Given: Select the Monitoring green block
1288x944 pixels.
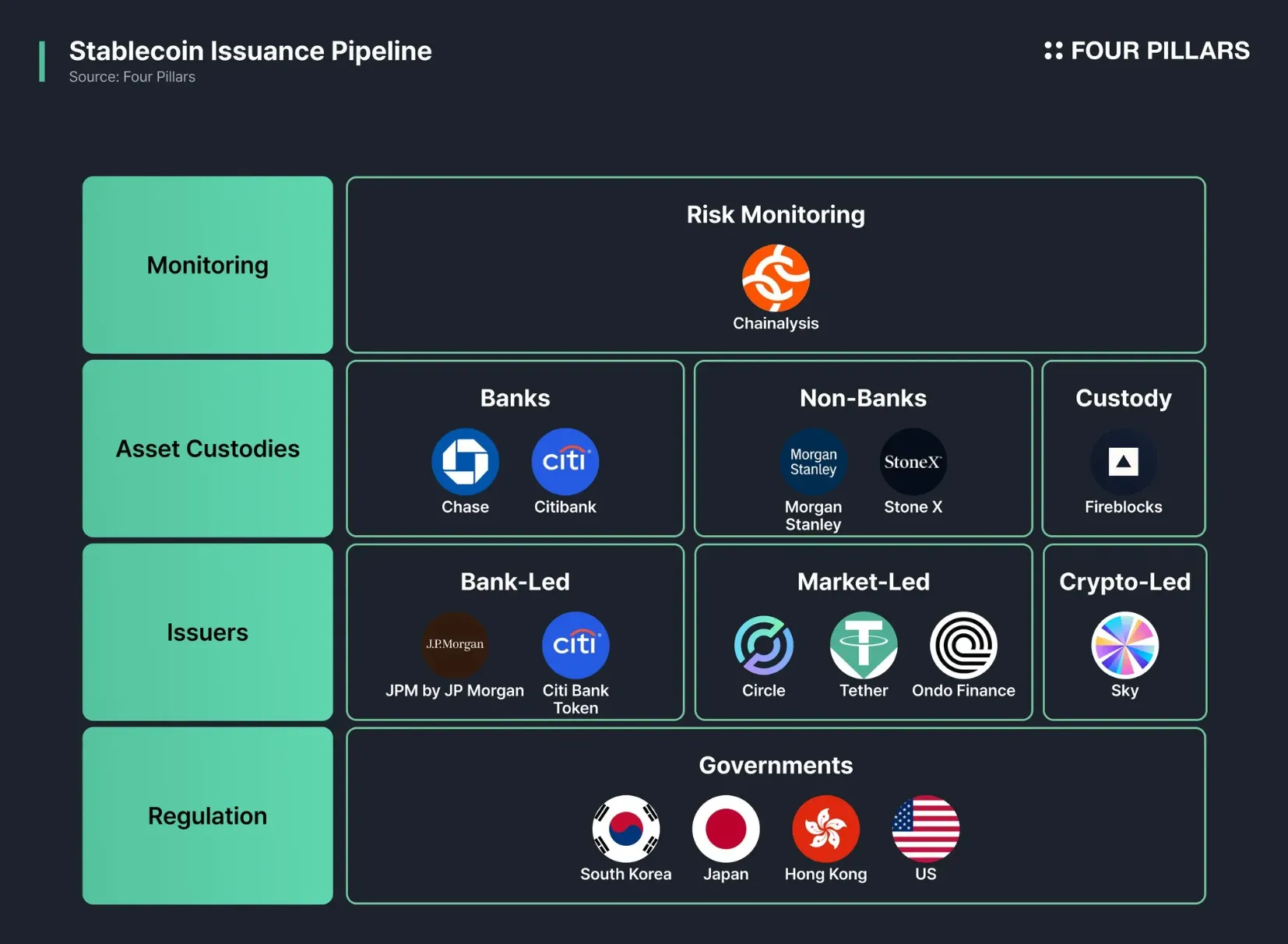Looking at the screenshot, I should (x=208, y=265).
